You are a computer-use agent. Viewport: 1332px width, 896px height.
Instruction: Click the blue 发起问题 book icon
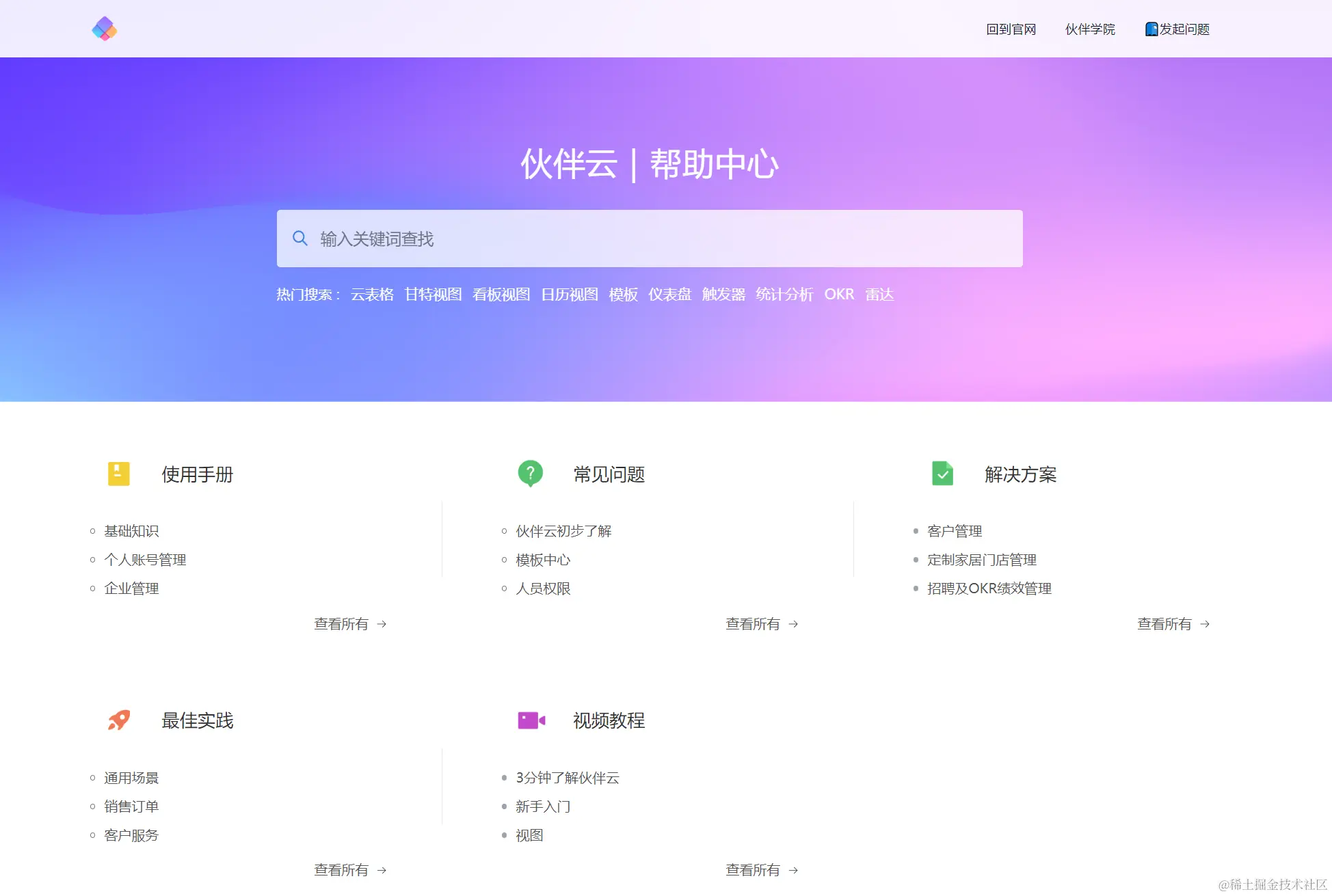tap(1151, 29)
